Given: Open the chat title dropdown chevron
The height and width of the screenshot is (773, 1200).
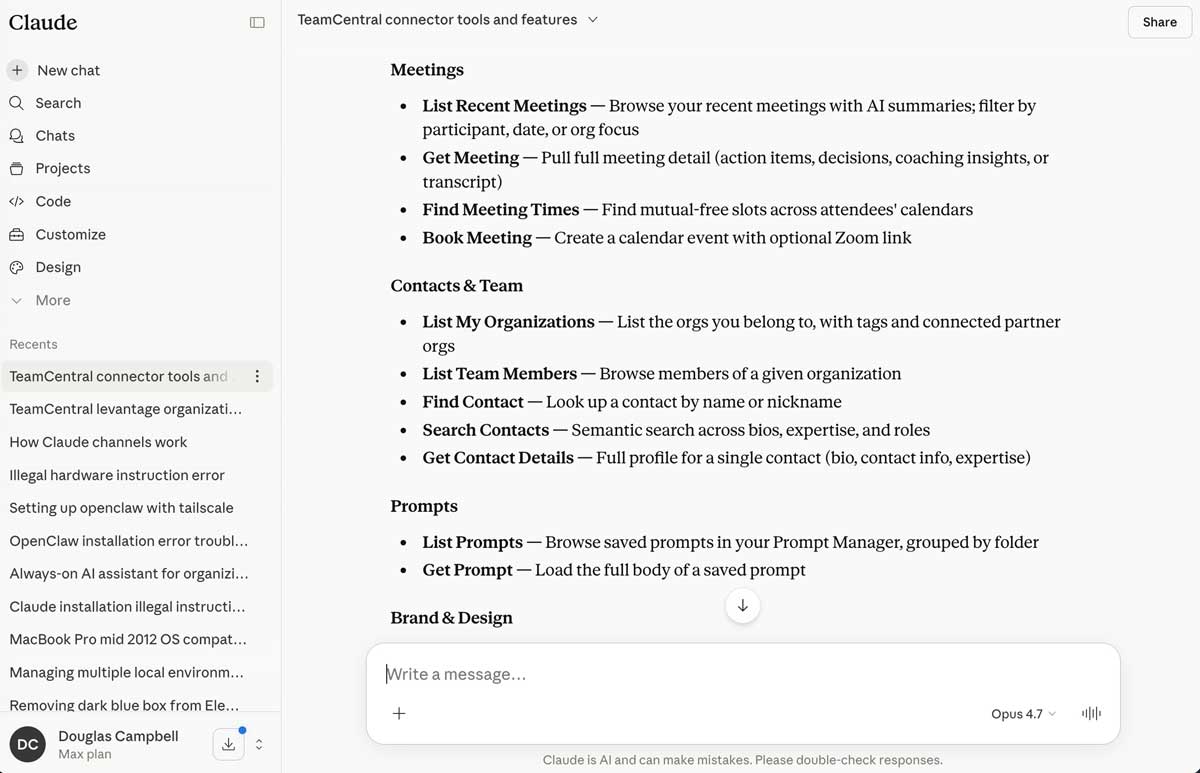Looking at the screenshot, I should coord(592,20).
